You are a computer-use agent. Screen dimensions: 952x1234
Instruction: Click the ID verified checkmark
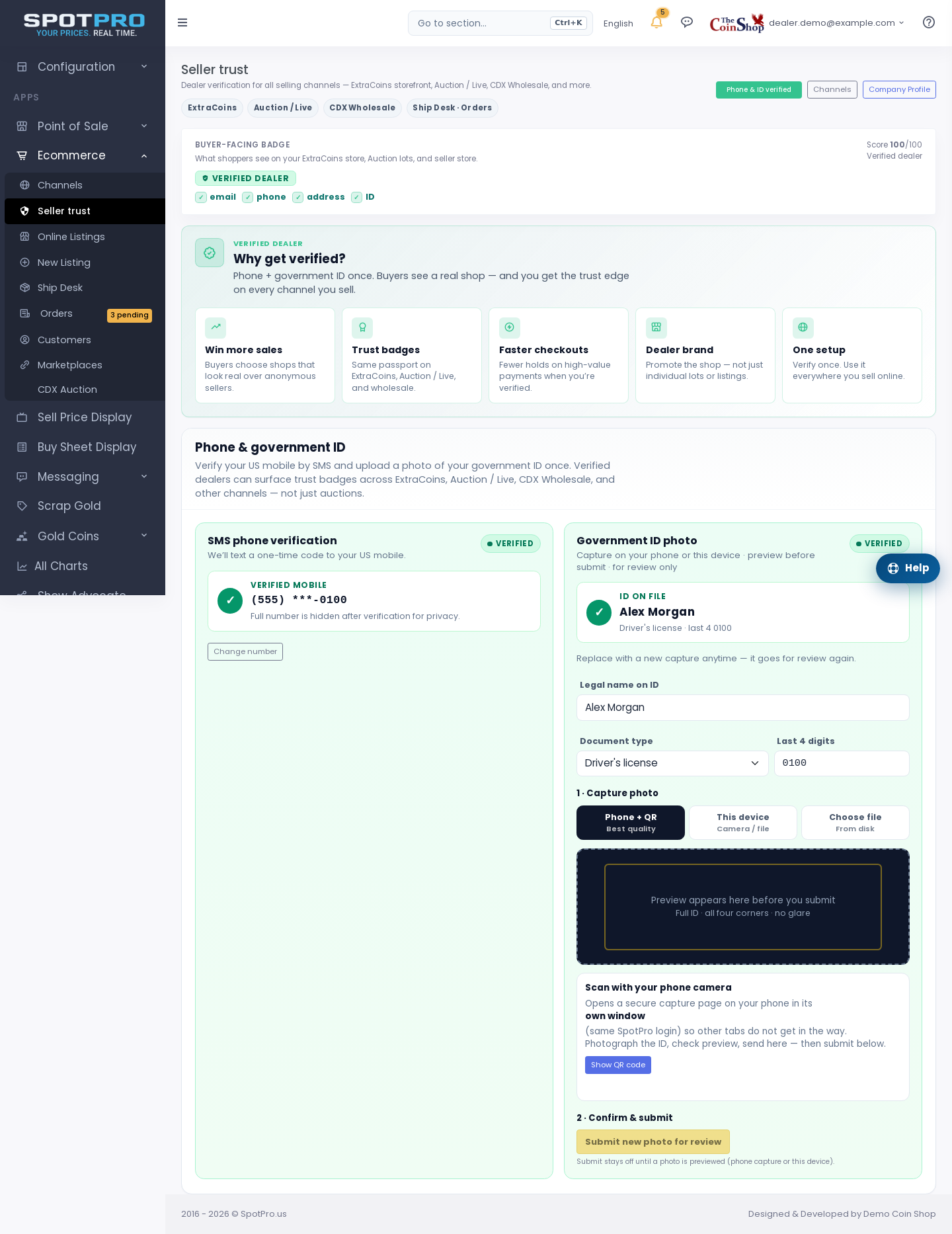(357, 197)
